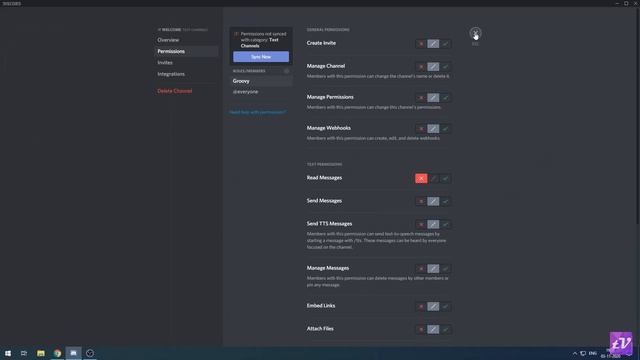640x360 pixels.
Task: Open the Integrations settings tab
Action: point(187,74)
